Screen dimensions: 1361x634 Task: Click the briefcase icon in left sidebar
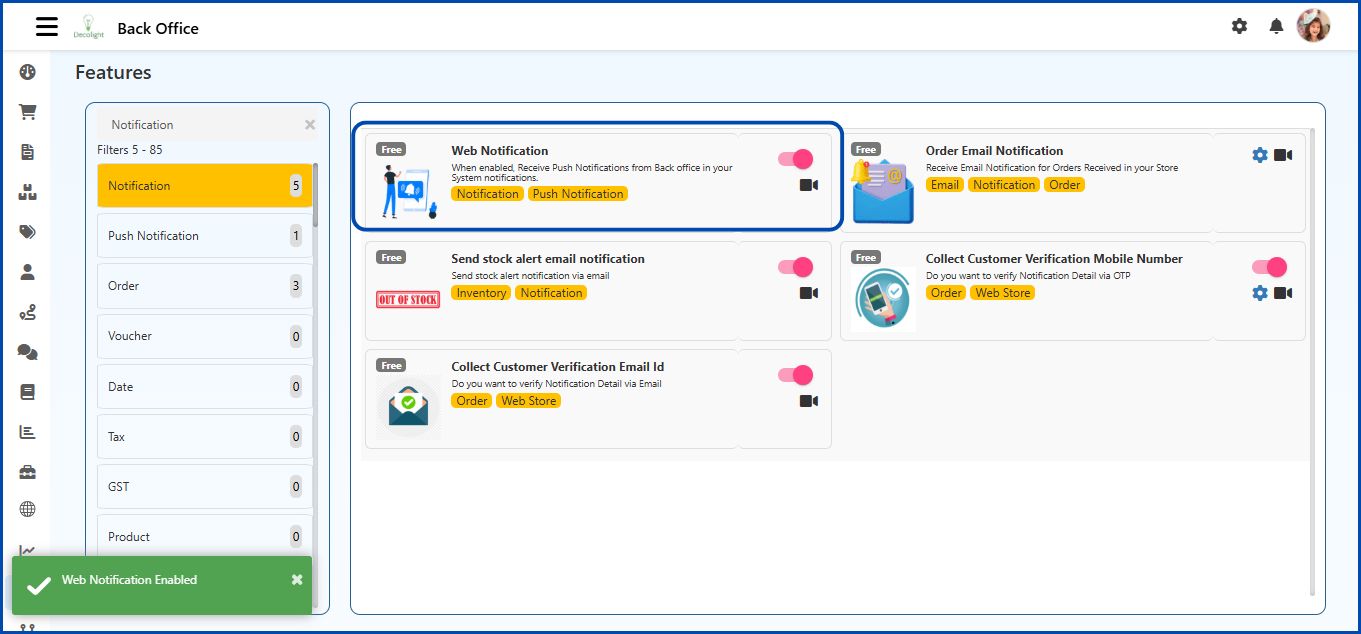pyautogui.click(x=27, y=471)
